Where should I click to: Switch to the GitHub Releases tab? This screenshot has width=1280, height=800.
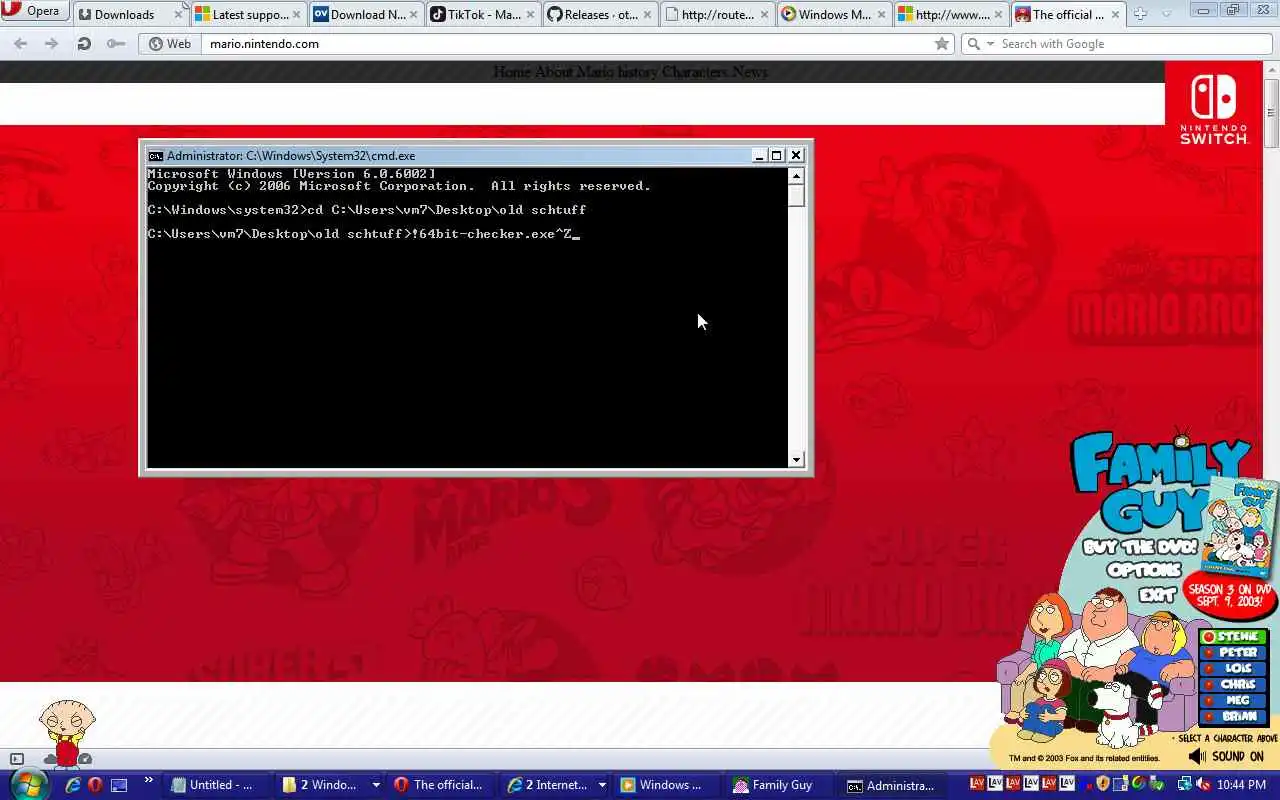pyautogui.click(x=601, y=14)
